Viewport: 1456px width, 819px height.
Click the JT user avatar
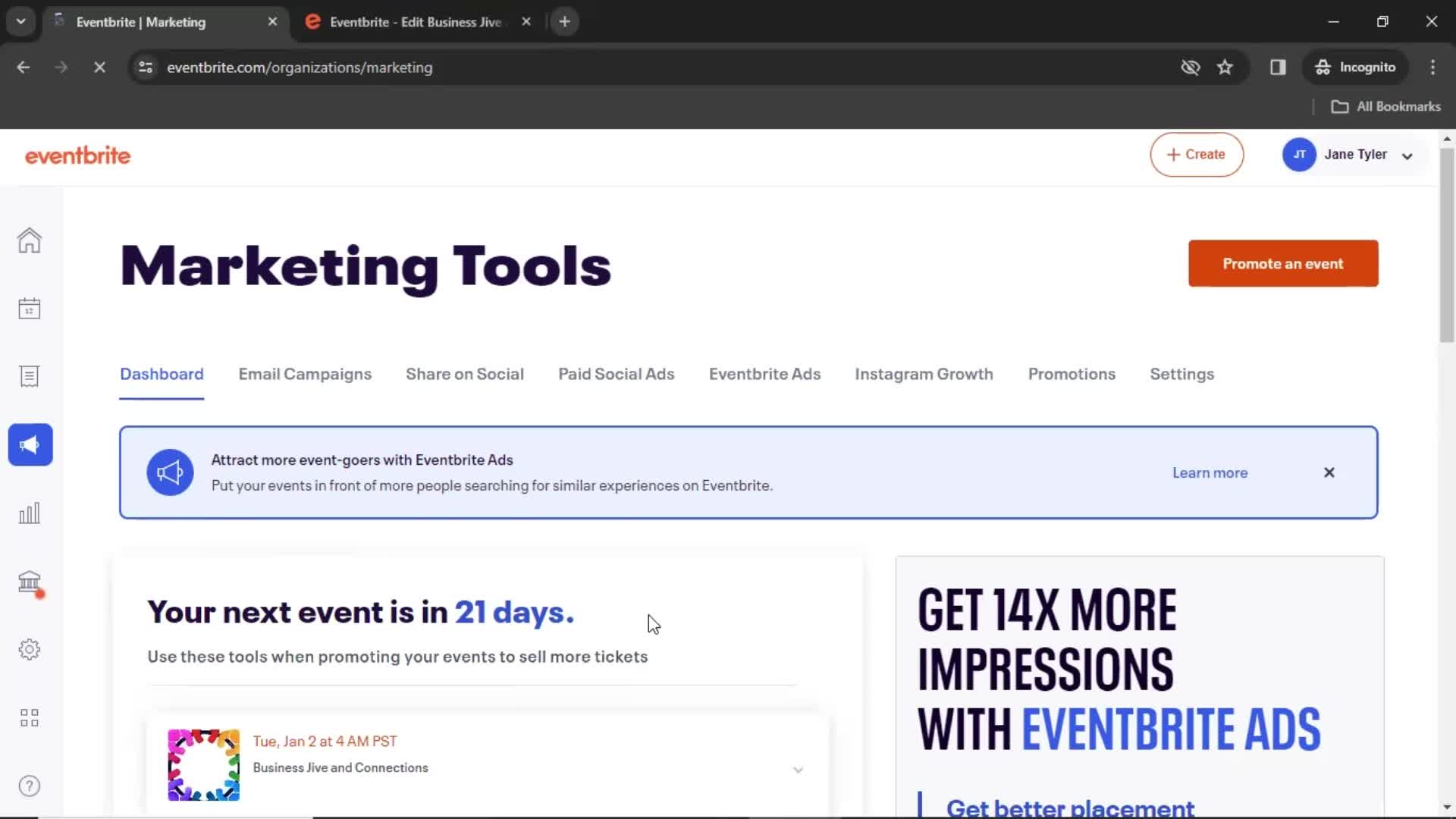pyautogui.click(x=1299, y=155)
